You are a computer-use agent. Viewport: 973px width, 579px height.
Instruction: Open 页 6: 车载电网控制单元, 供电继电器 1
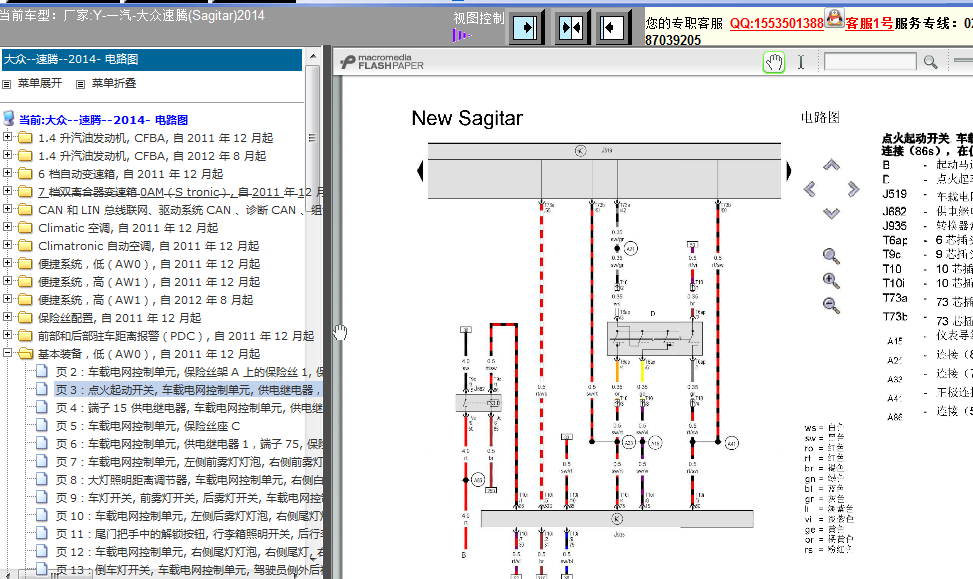click(x=189, y=444)
